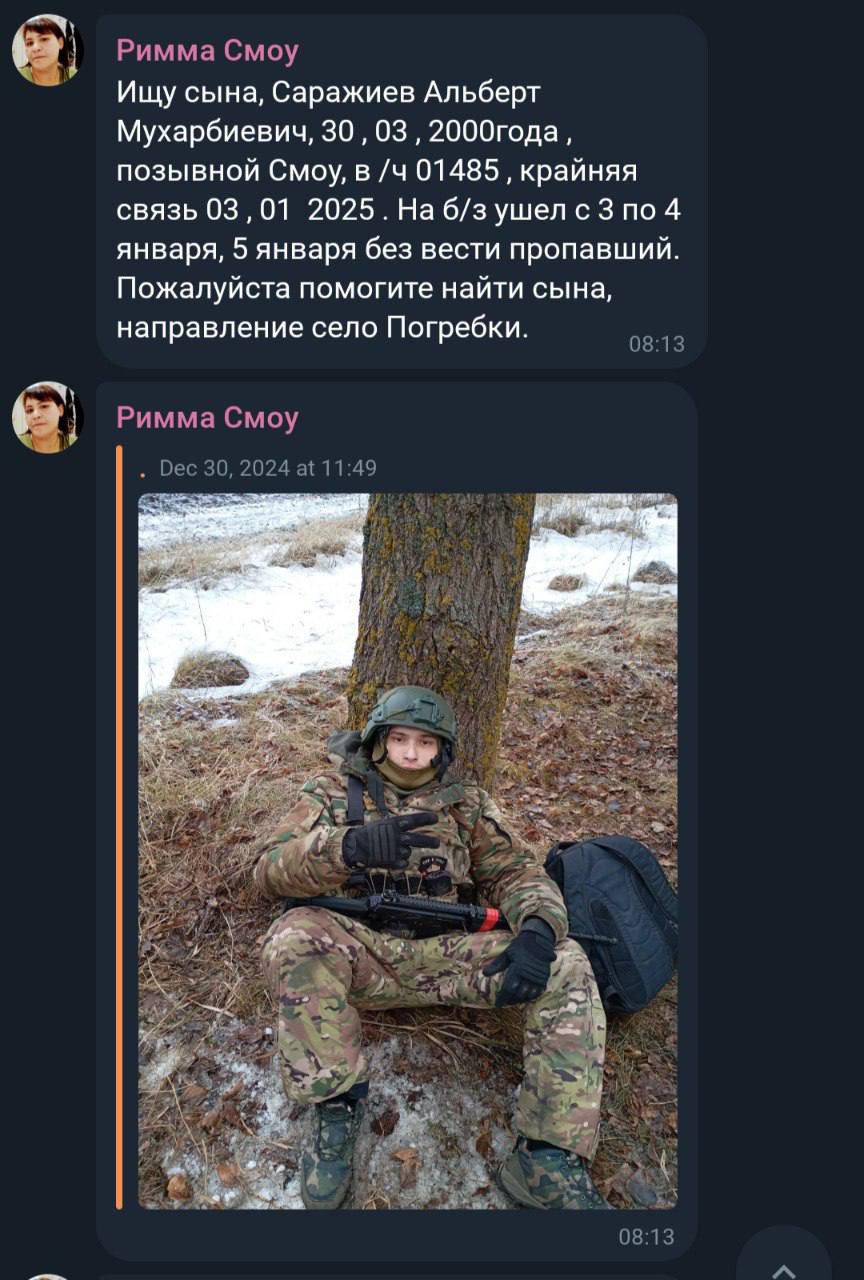View the soldier photo full screen
This screenshot has width=864, height=1280.
[x=407, y=851]
